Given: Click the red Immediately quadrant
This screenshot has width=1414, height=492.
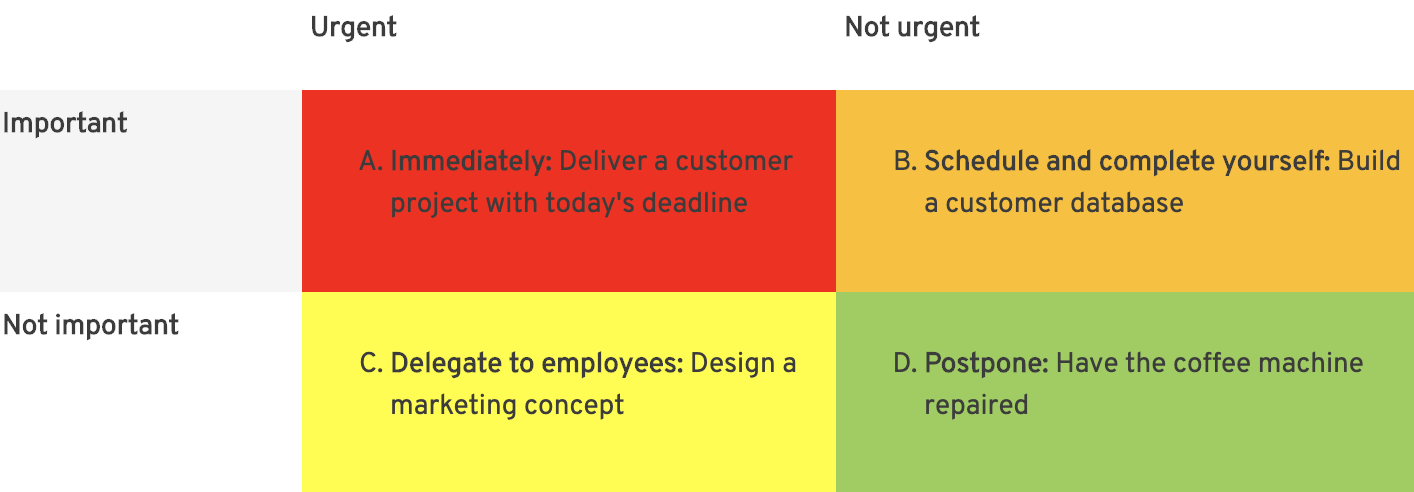Looking at the screenshot, I should (x=568, y=191).
